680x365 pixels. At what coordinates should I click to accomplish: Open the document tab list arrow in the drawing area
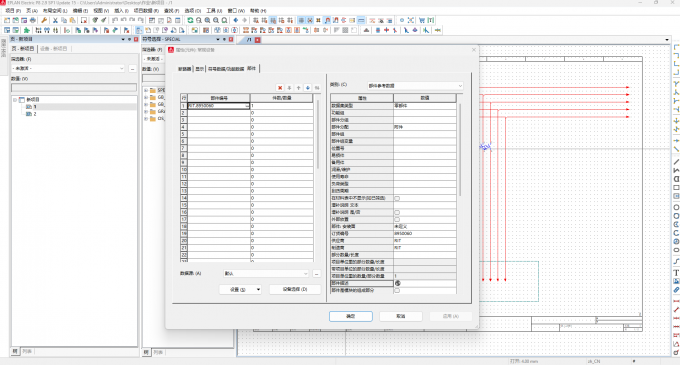pyautogui.click(x=667, y=40)
